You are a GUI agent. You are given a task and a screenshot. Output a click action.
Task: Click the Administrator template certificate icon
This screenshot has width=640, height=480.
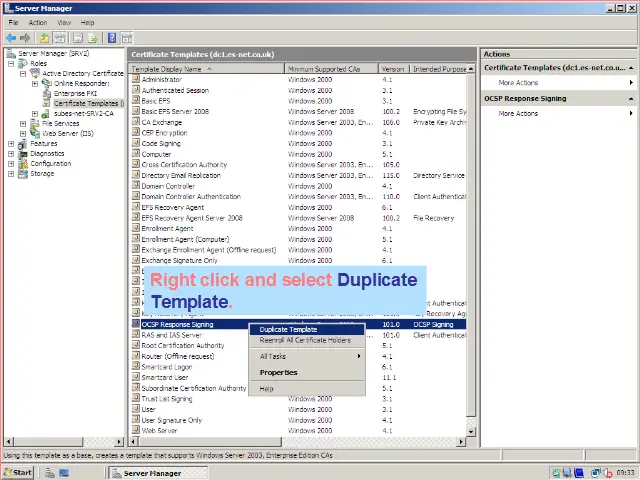136,79
